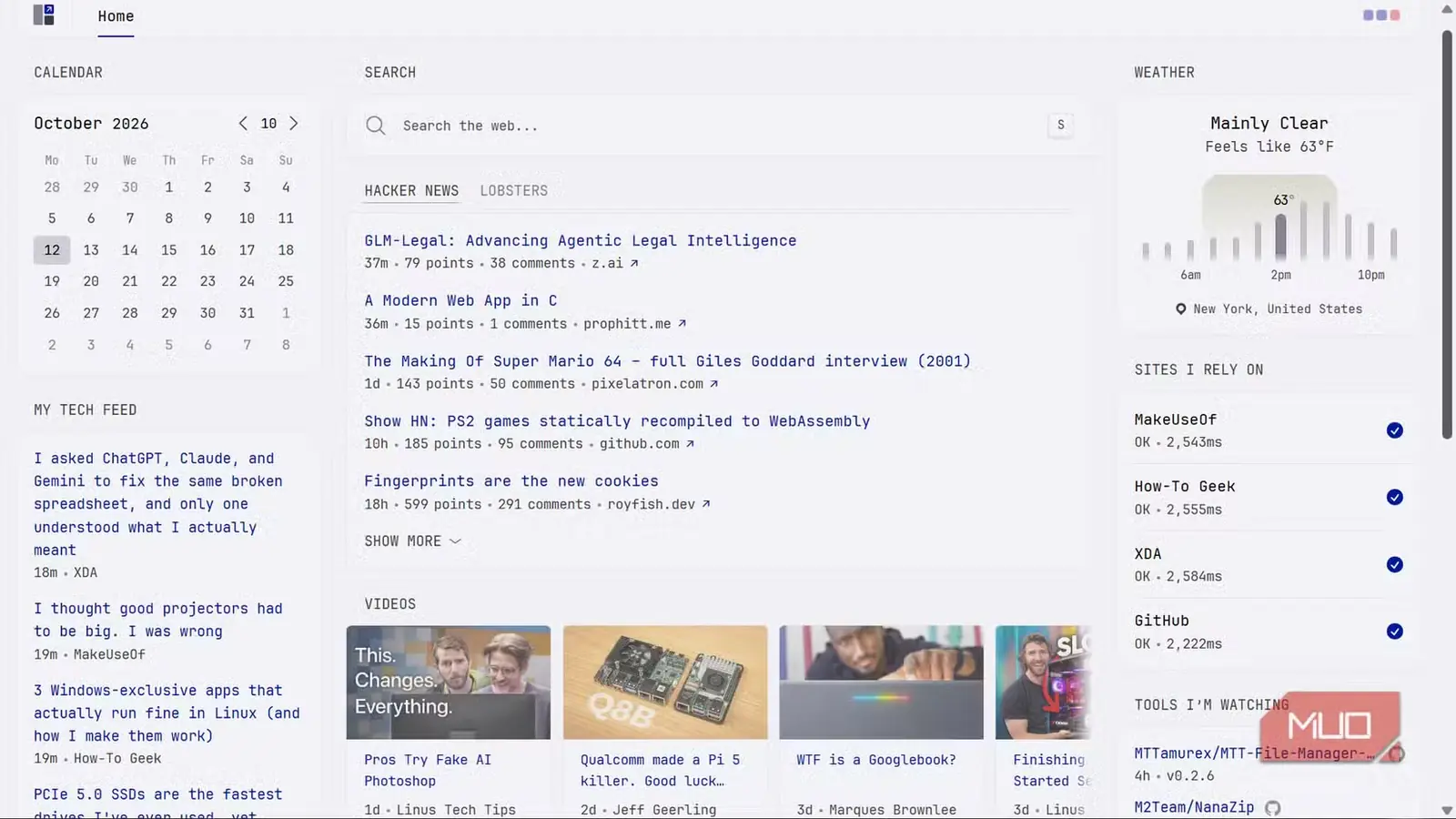This screenshot has width=1456, height=819.
Task: Open GLM-Legal Agentic Legal Intelligence story
Action: [x=581, y=240]
